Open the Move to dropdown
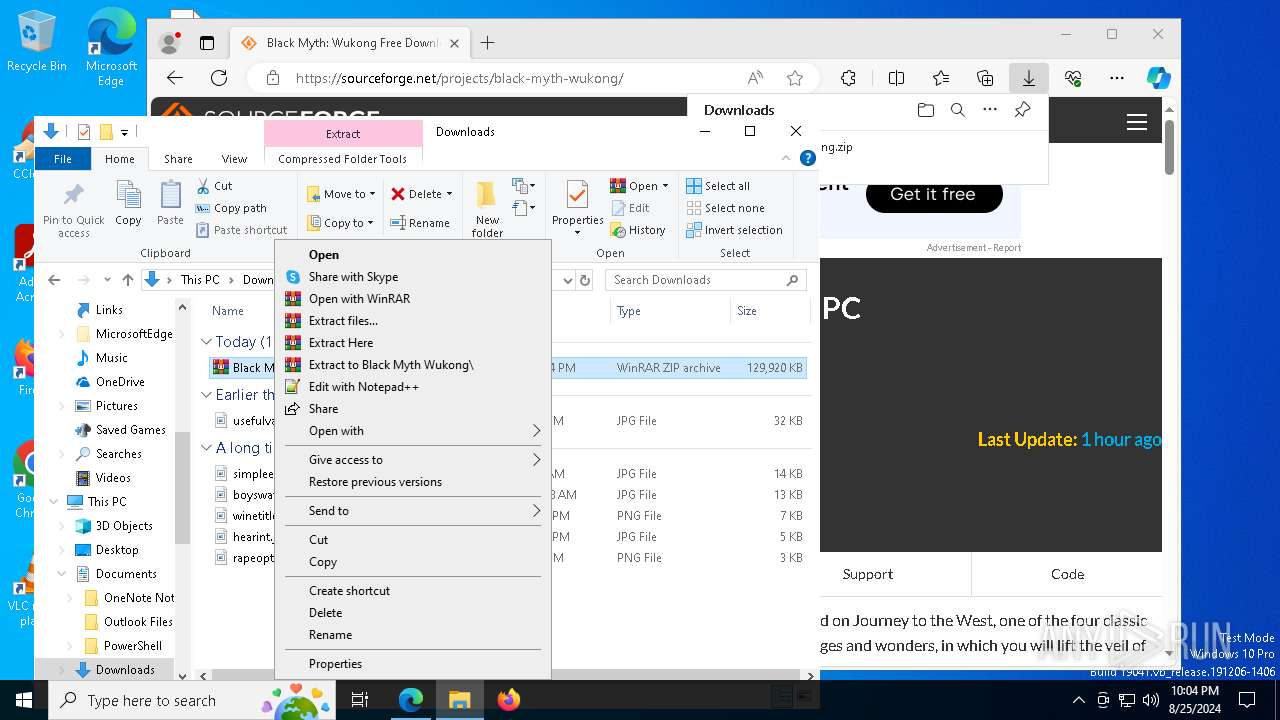 341,194
